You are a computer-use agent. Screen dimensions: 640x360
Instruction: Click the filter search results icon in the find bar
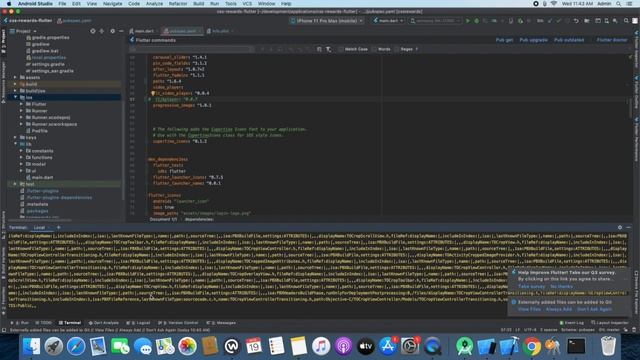(329, 49)
